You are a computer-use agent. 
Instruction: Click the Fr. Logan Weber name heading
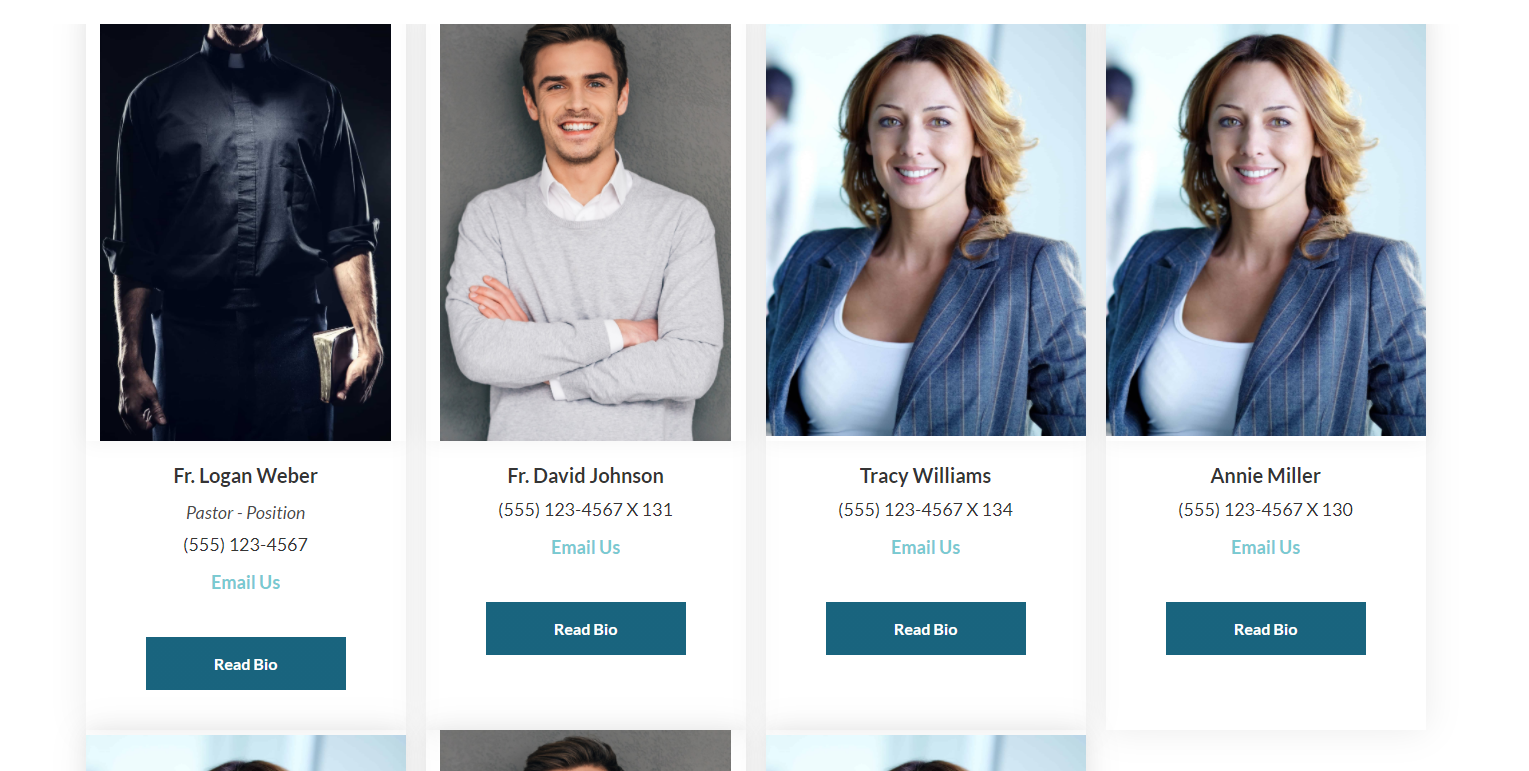click(246, 476)
